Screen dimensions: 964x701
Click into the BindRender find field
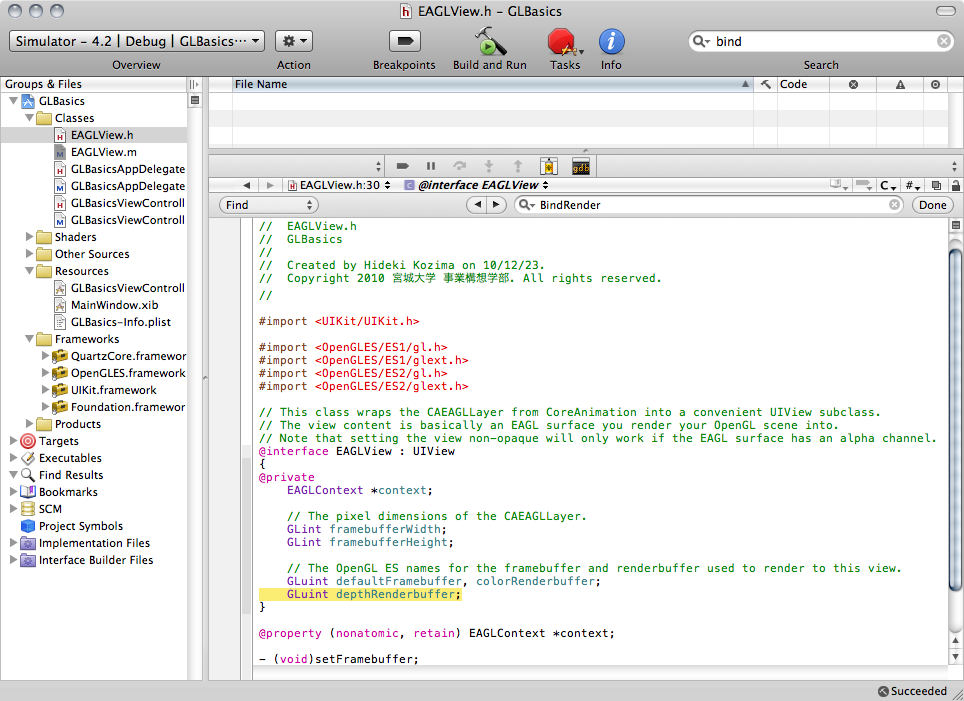click(708, 205)
